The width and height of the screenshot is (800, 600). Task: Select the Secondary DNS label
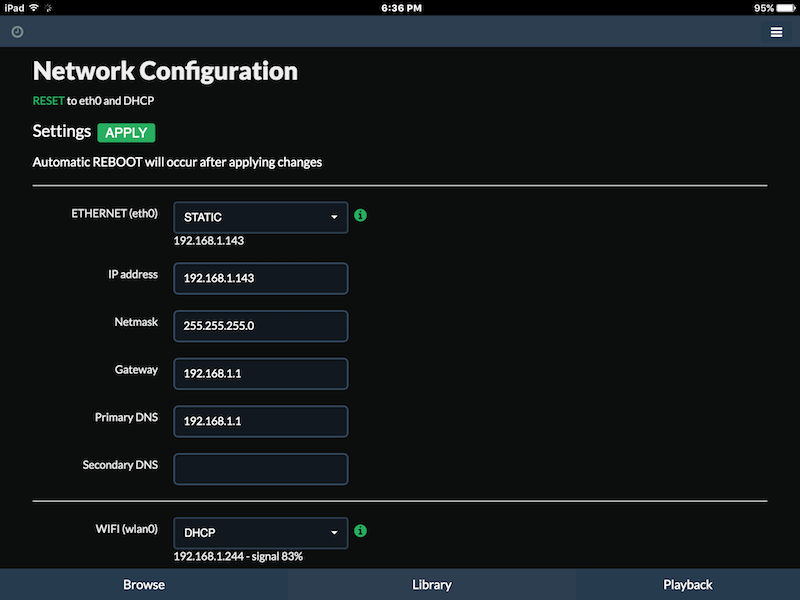(120, 465)
